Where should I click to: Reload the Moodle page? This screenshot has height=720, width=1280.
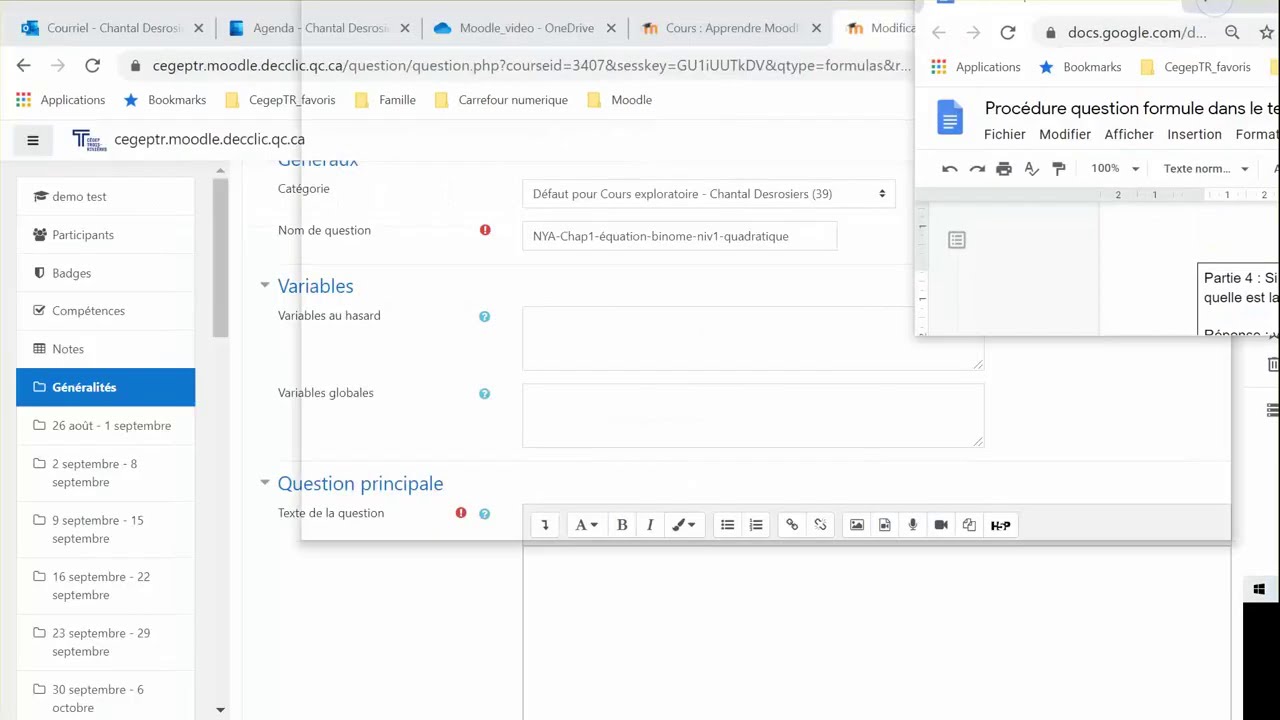(92, 66)
